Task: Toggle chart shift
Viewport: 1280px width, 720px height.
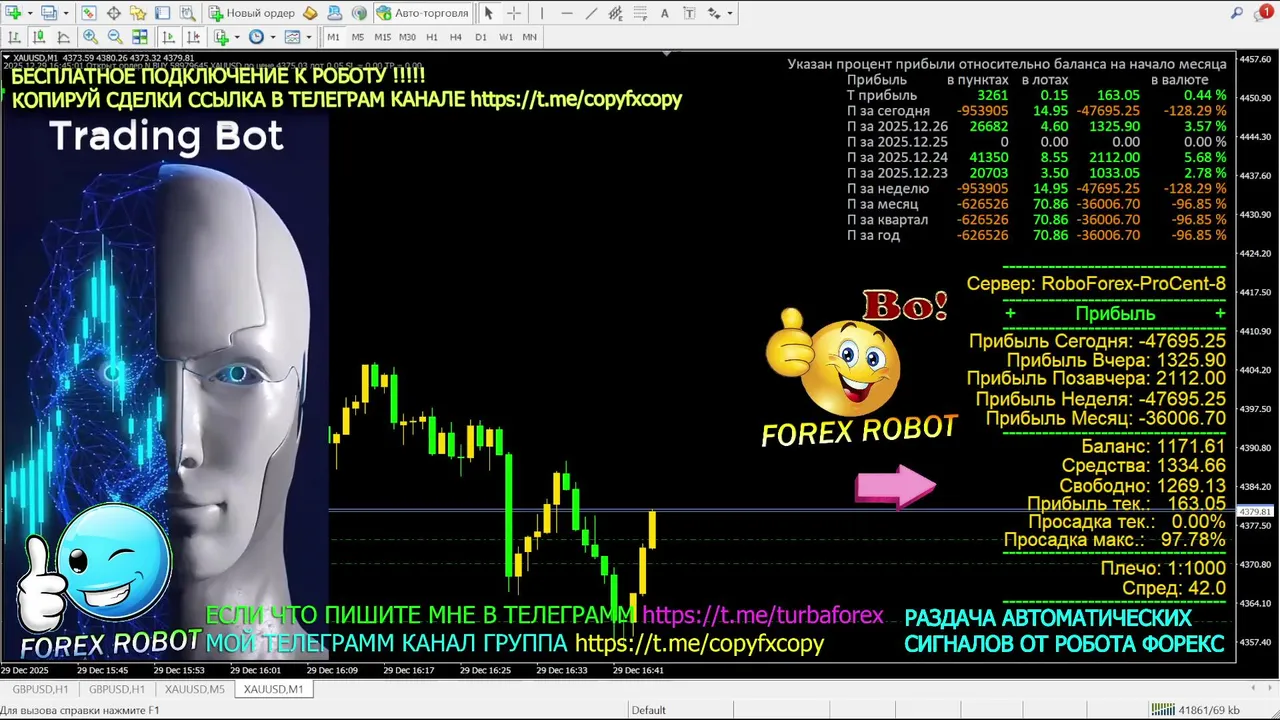Action: (193, 37)
